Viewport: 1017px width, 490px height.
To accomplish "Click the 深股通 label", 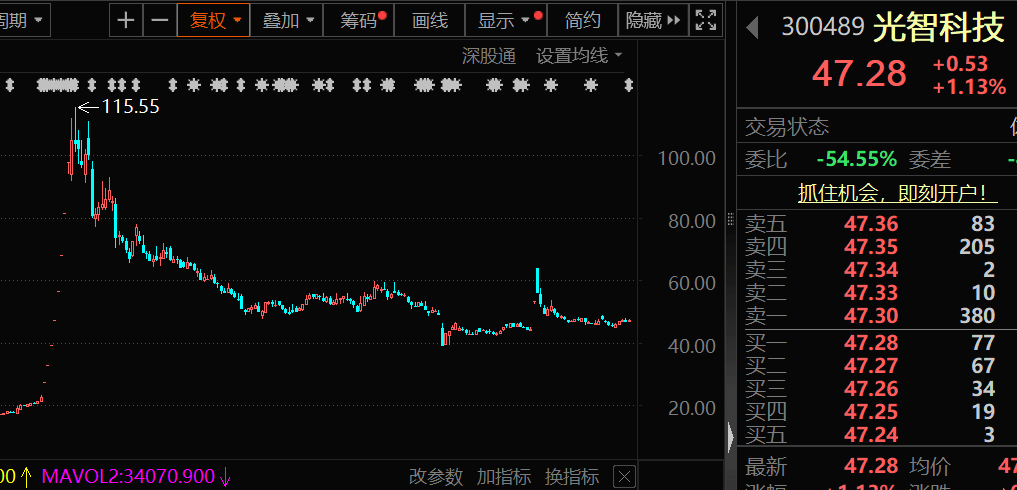I will [488, 56].
